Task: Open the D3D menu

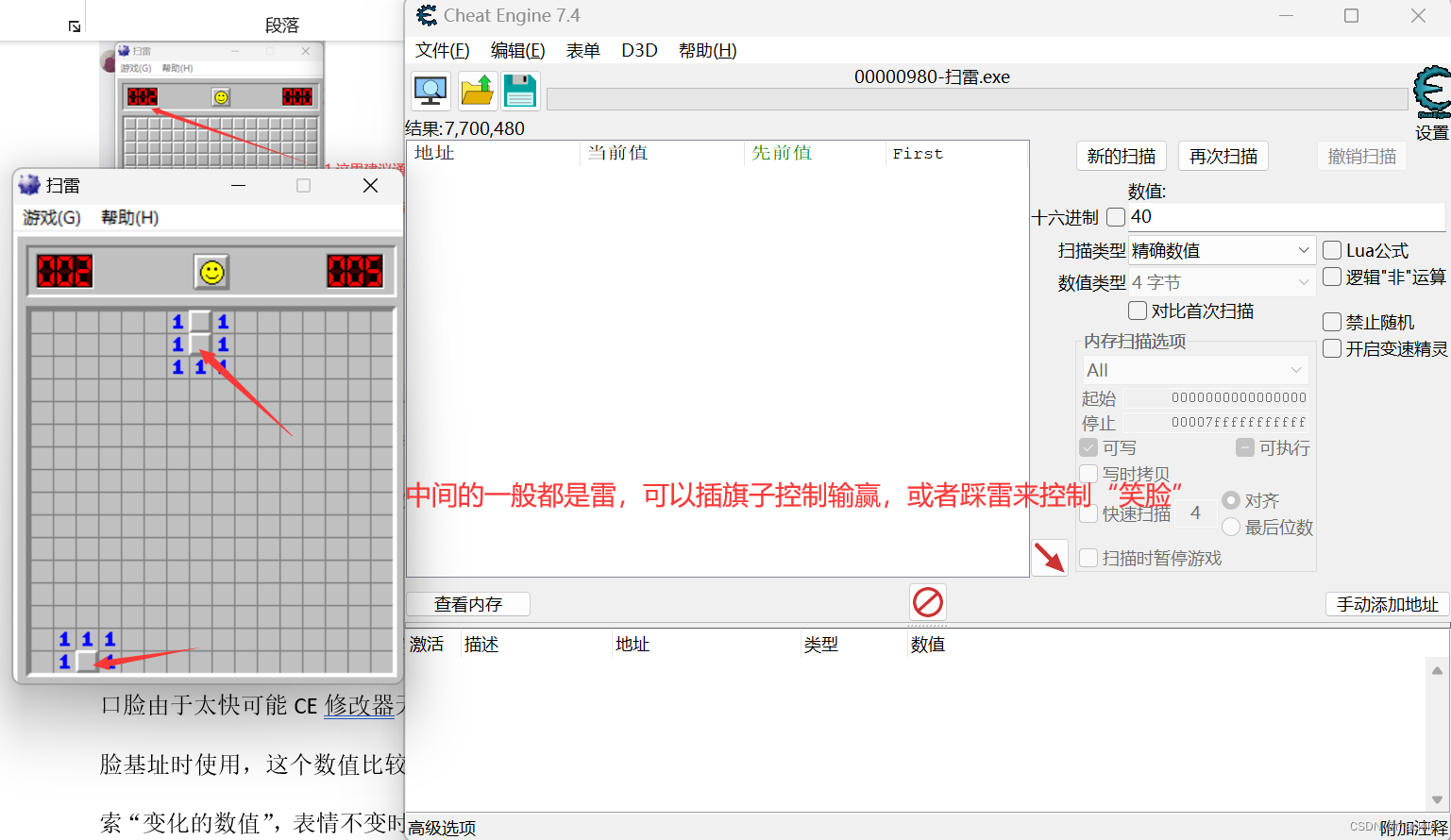Action: 639,51
